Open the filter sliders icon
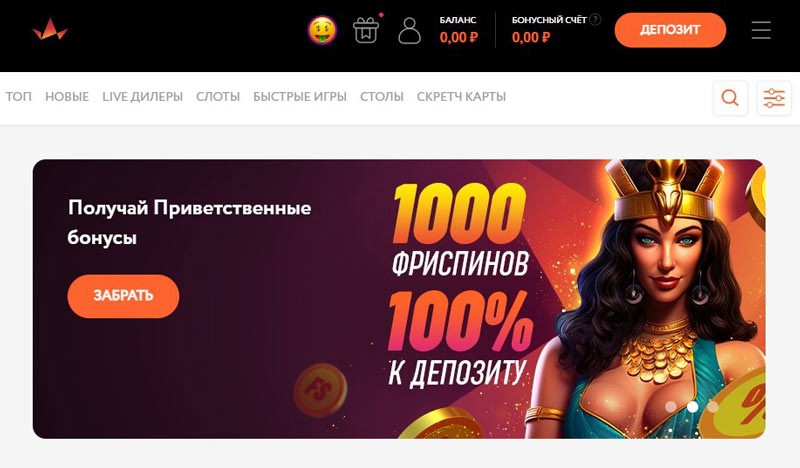Image resolution: width=800 pixels, height=468 pixels. coord(774,97)
